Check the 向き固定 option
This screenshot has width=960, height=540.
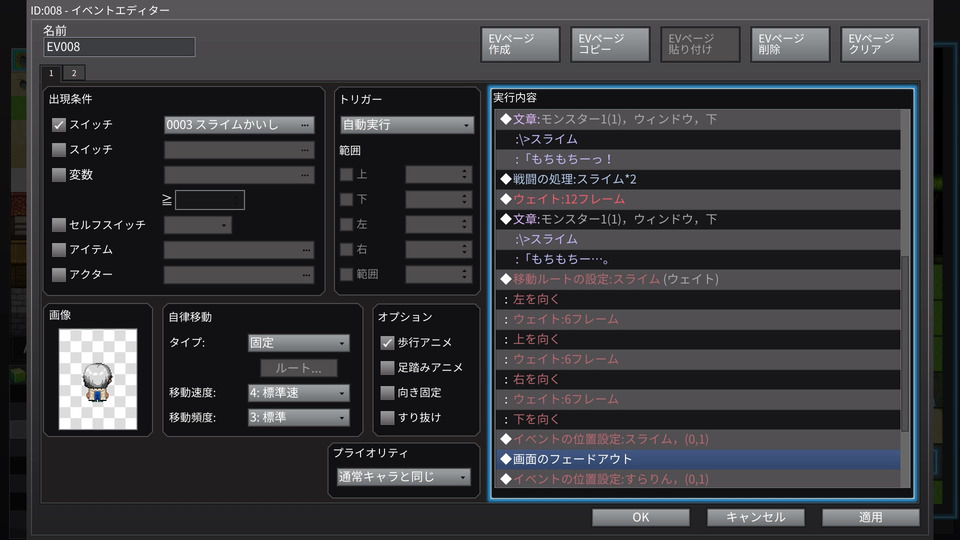pos(387,392)
